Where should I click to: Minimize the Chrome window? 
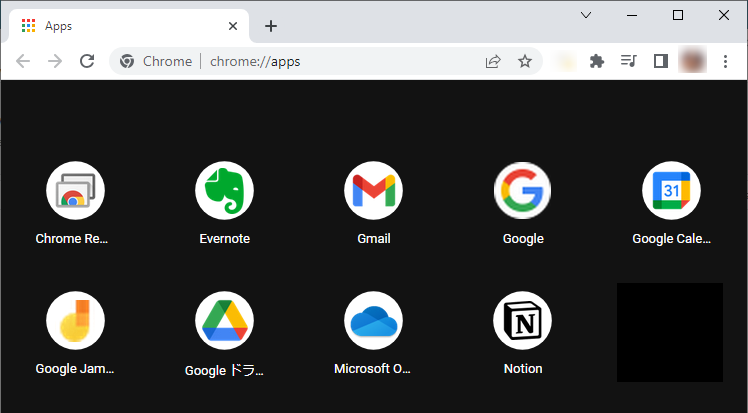click(x=632, y=15)
